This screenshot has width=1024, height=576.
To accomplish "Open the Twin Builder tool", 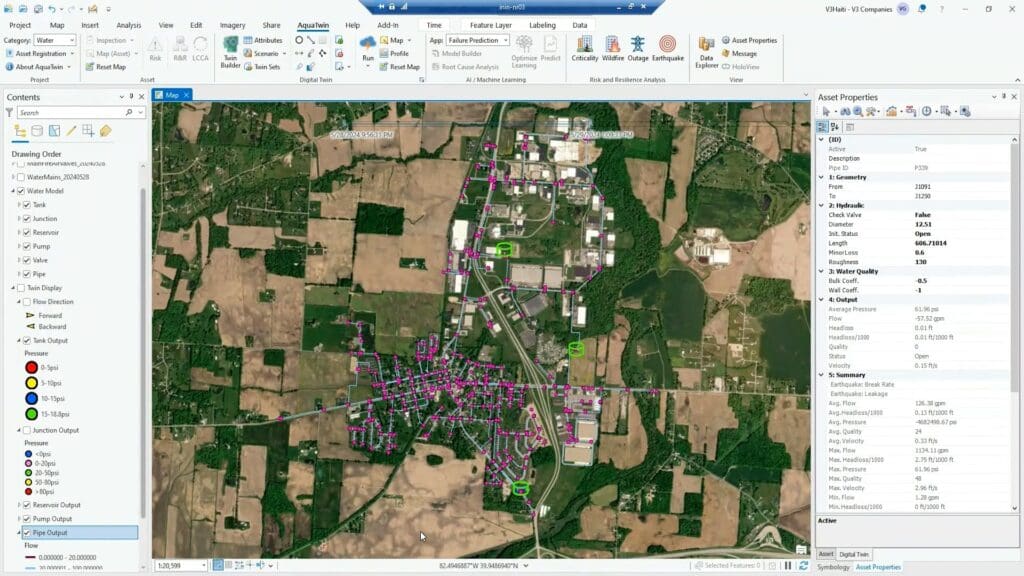I will pos(230,52).
